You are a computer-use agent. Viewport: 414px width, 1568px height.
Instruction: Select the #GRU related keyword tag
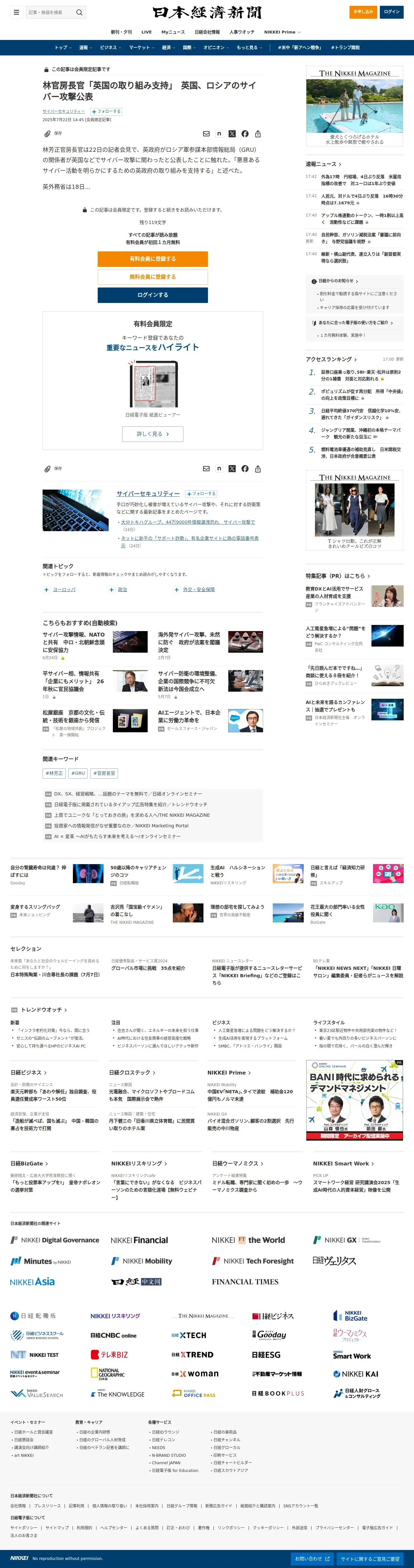pos(78,774)
